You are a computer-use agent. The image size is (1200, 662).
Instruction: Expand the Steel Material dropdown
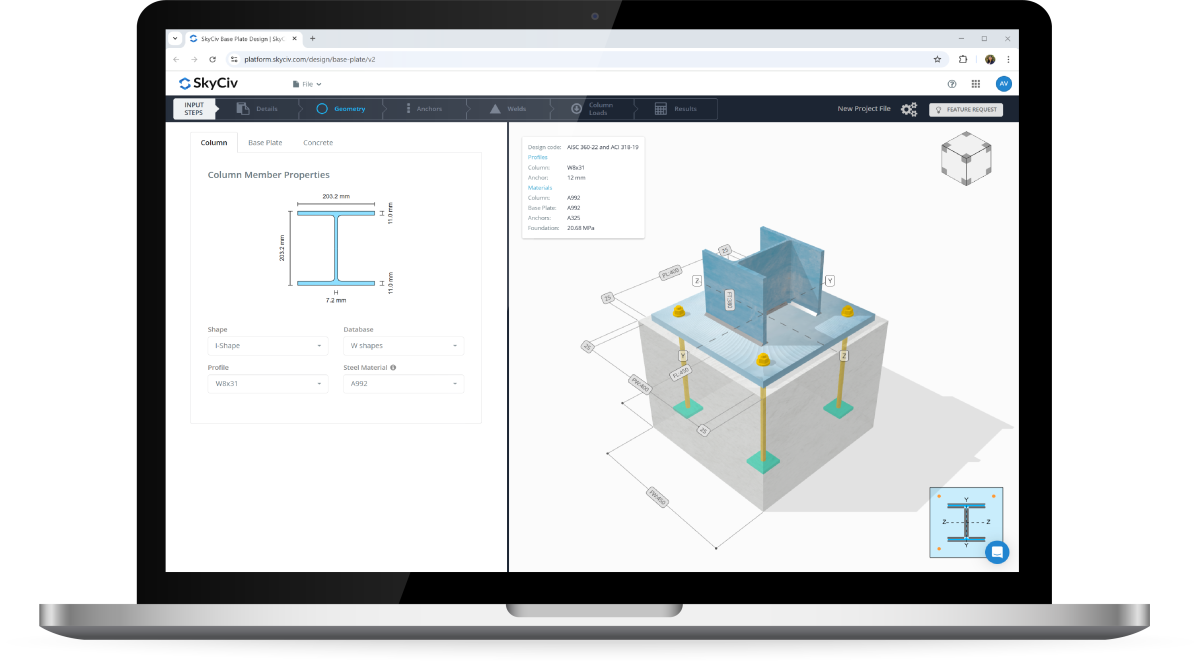click(403, 383)
